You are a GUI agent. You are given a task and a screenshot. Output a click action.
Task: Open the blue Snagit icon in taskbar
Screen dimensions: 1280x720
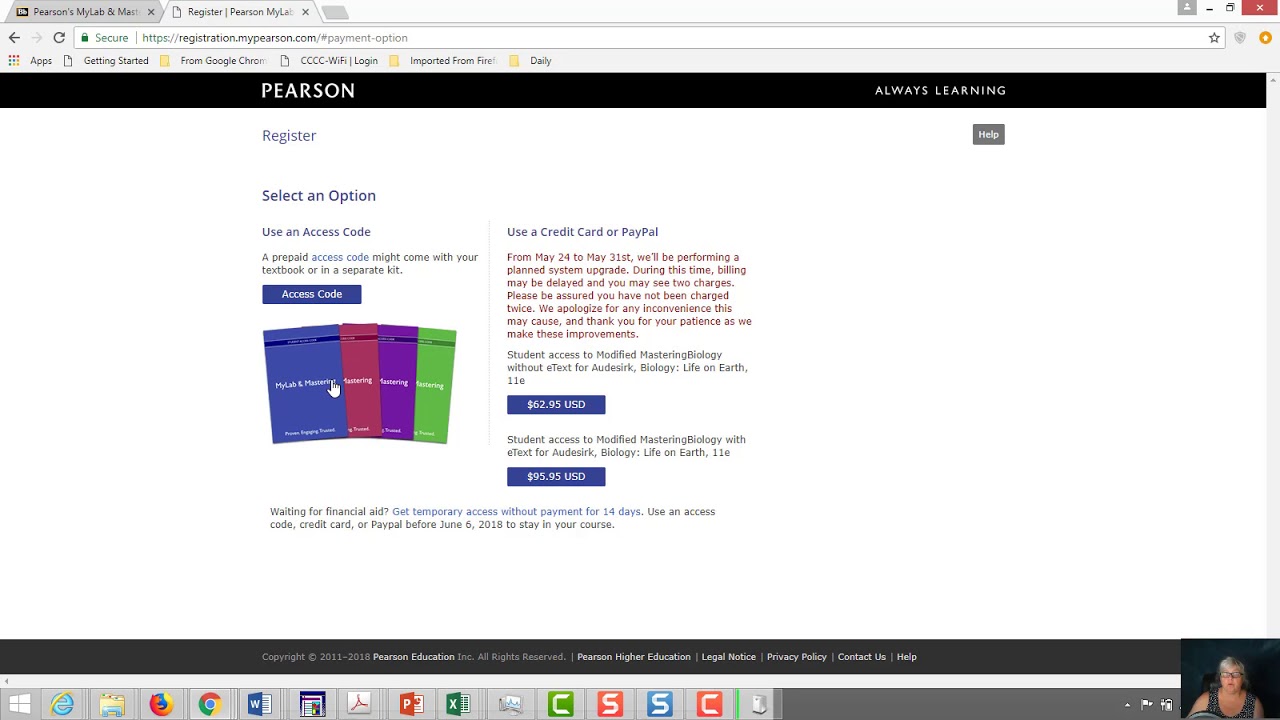[x=659, y=705]
